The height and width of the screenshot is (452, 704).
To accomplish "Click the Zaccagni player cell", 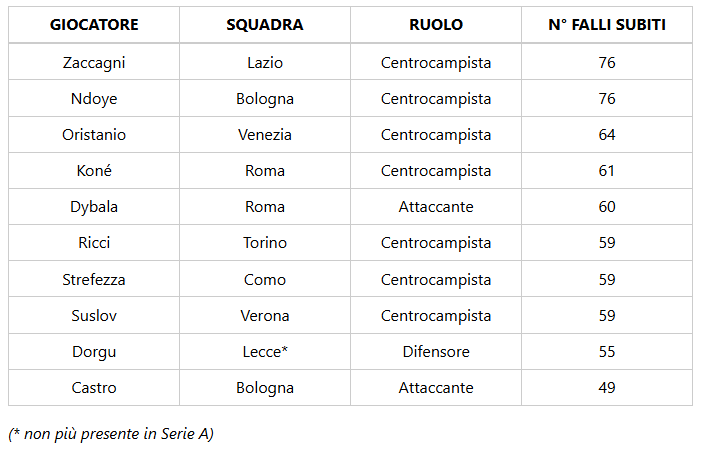I will coord(94,62).
